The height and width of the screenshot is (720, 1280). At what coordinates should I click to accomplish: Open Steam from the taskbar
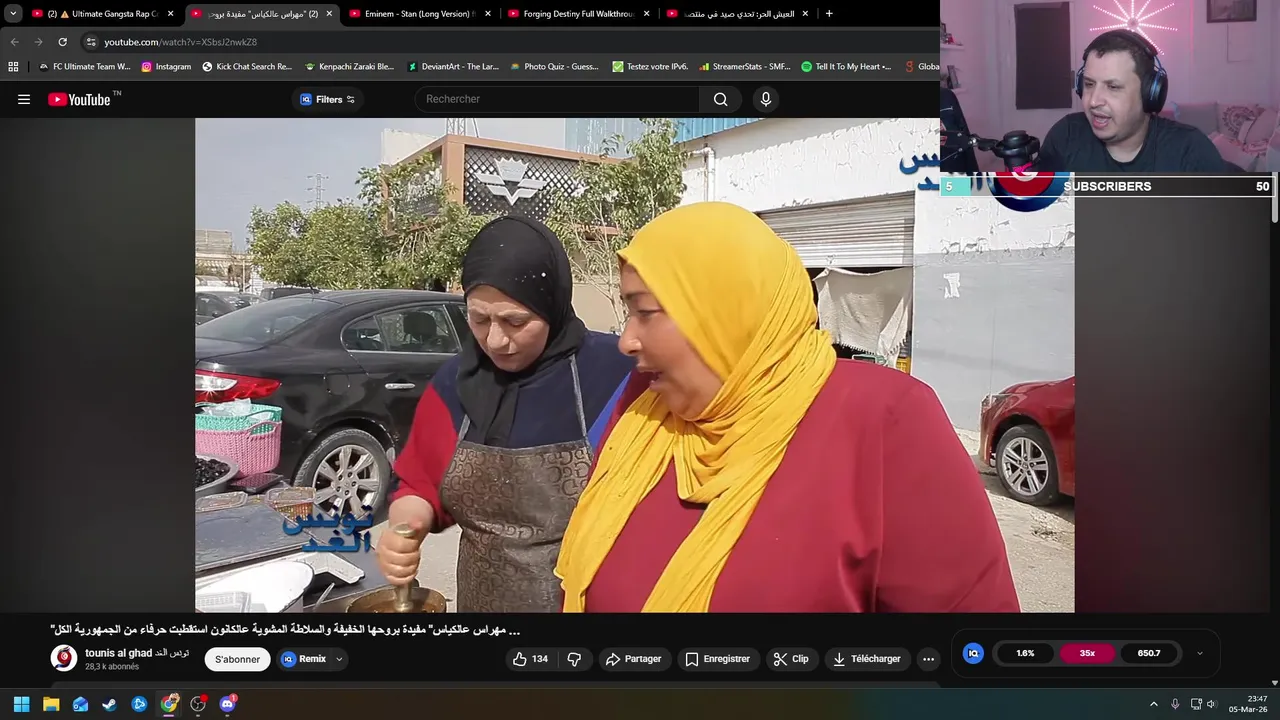(x=109, y=704)
